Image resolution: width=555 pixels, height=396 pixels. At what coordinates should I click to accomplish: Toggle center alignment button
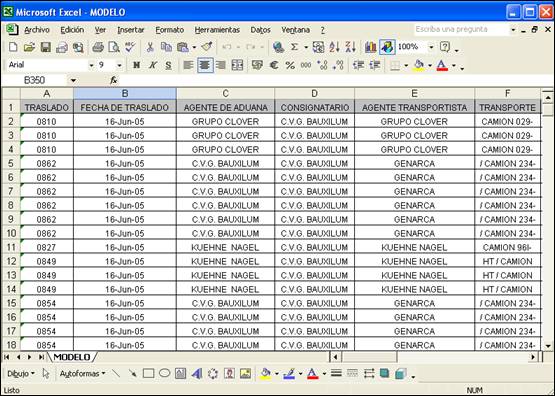point(205,65)
